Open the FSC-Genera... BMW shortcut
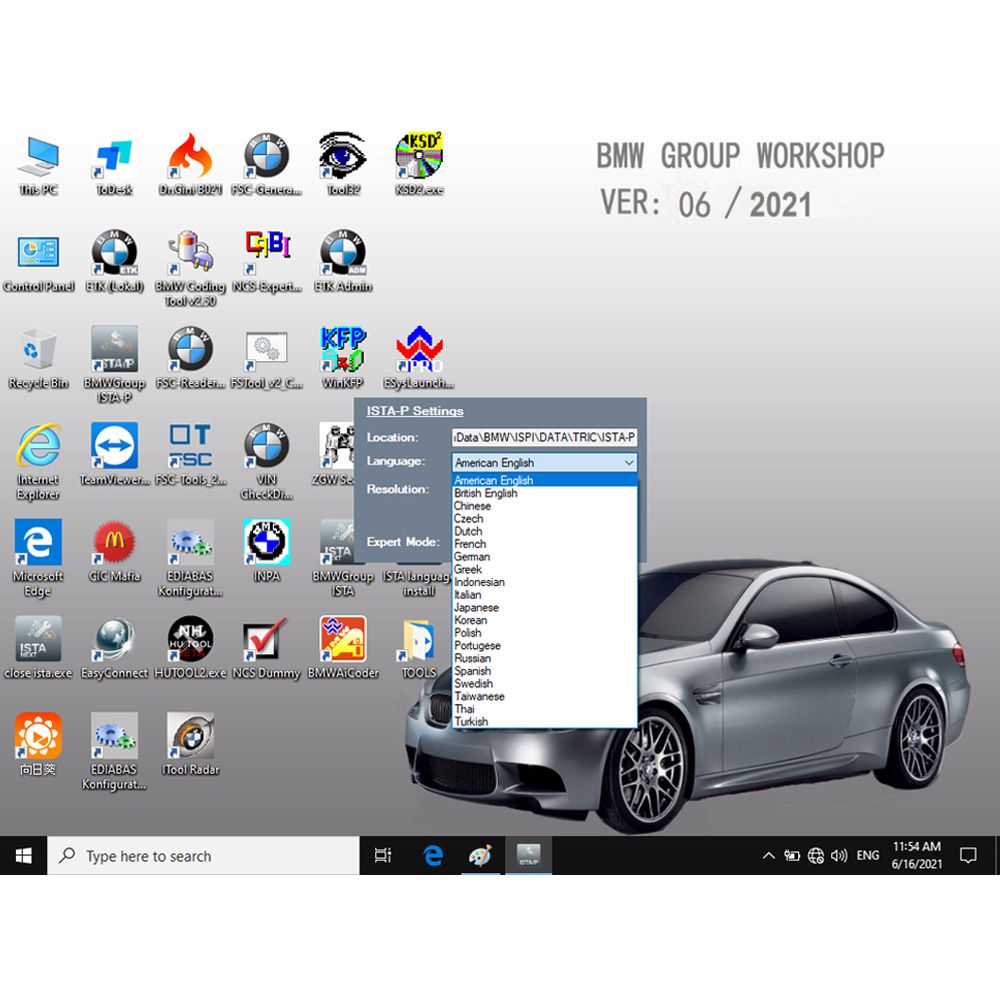 pyautogui.click(x=267, y=164)
